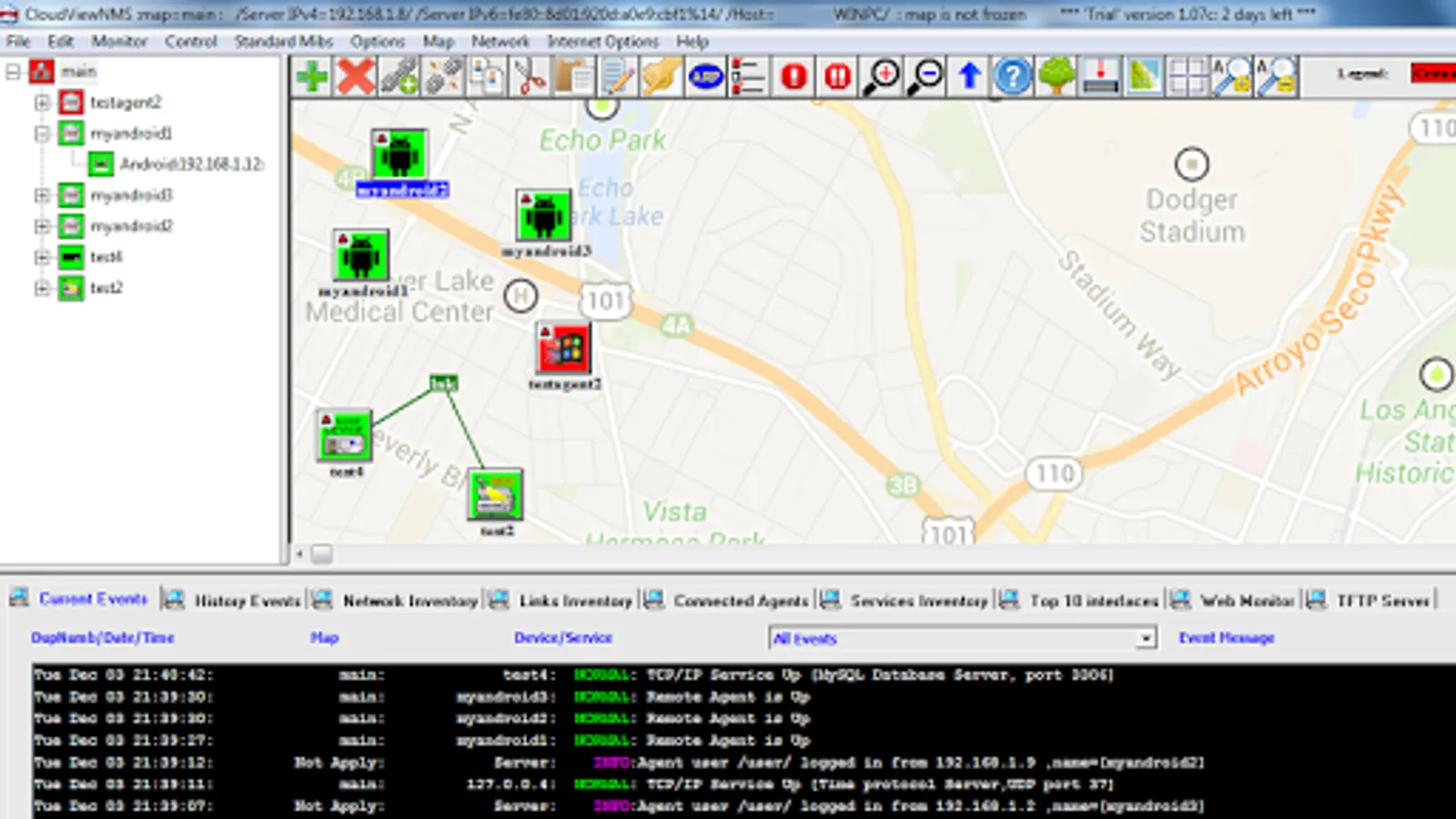Click the magnifier Zoom Out icon
The height and width of the screenshot is (819, 1456).
tap(925, 77)
